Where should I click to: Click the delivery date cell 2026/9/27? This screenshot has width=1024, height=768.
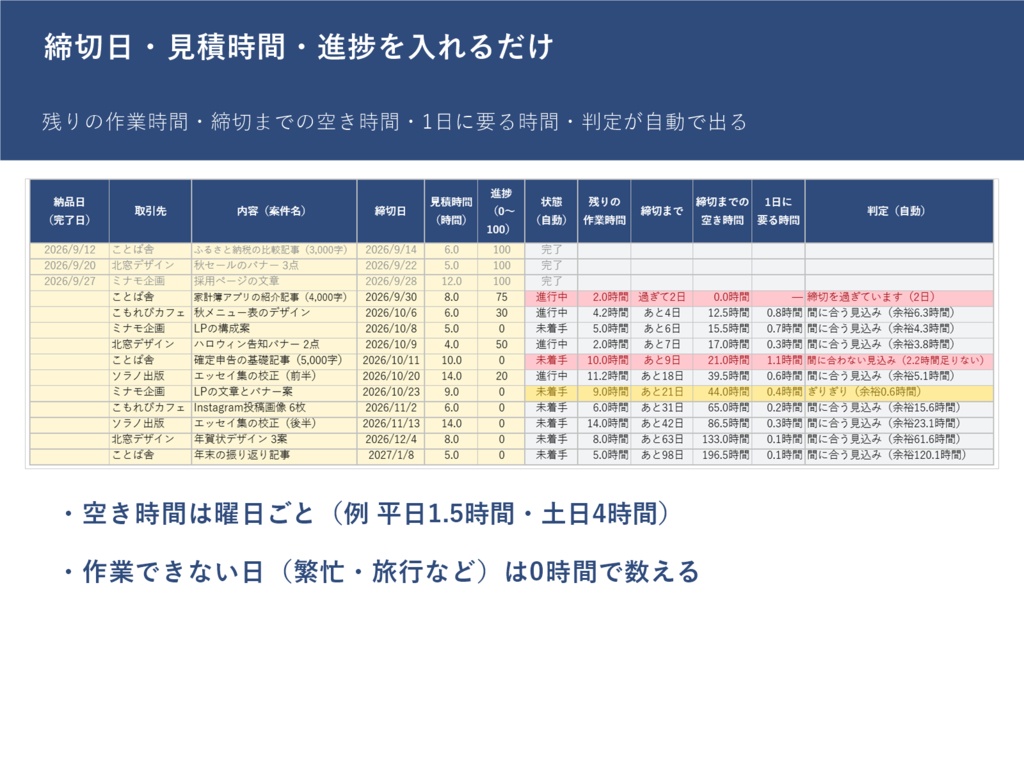(x=70, y=281)
